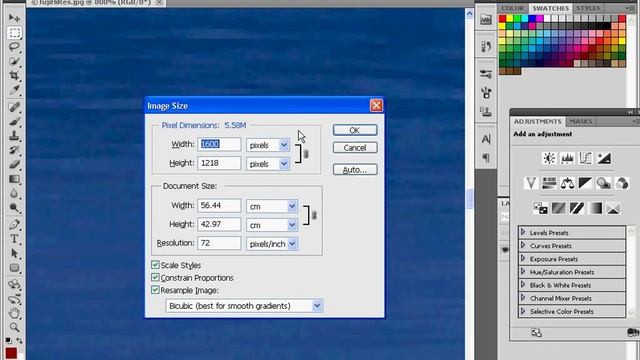The width and height of the screenshot is (640, 360).
Task: Open the Character panel icon
Action: (486, 139)
